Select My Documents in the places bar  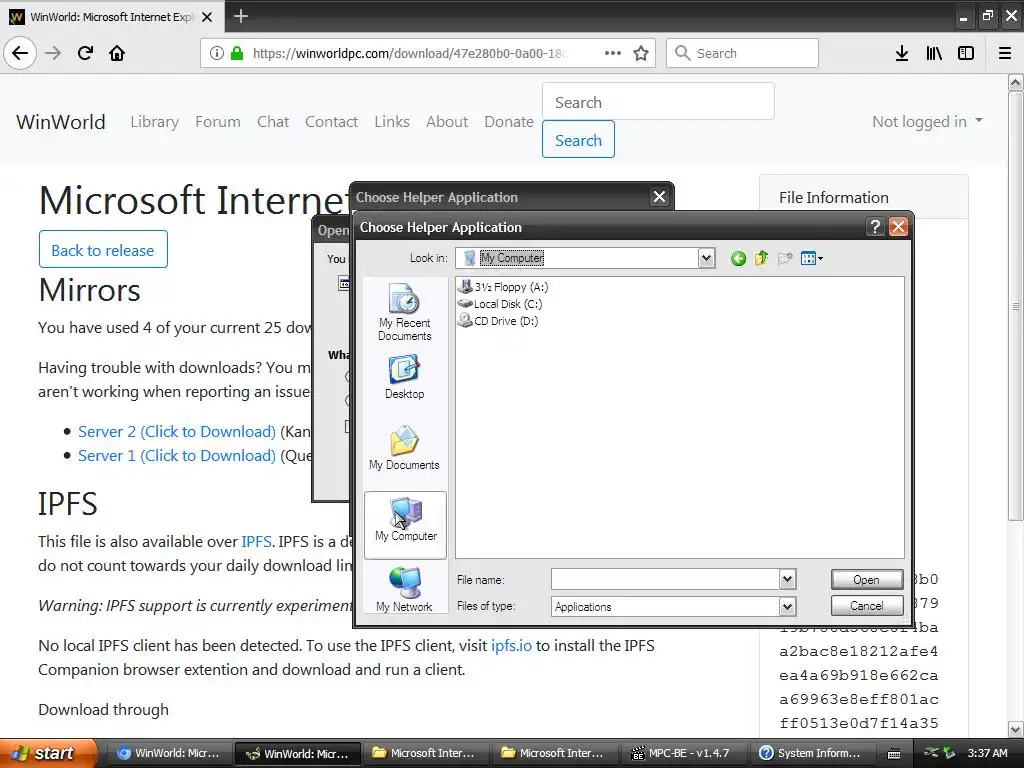pyautogui.click(x=404, y=448)
